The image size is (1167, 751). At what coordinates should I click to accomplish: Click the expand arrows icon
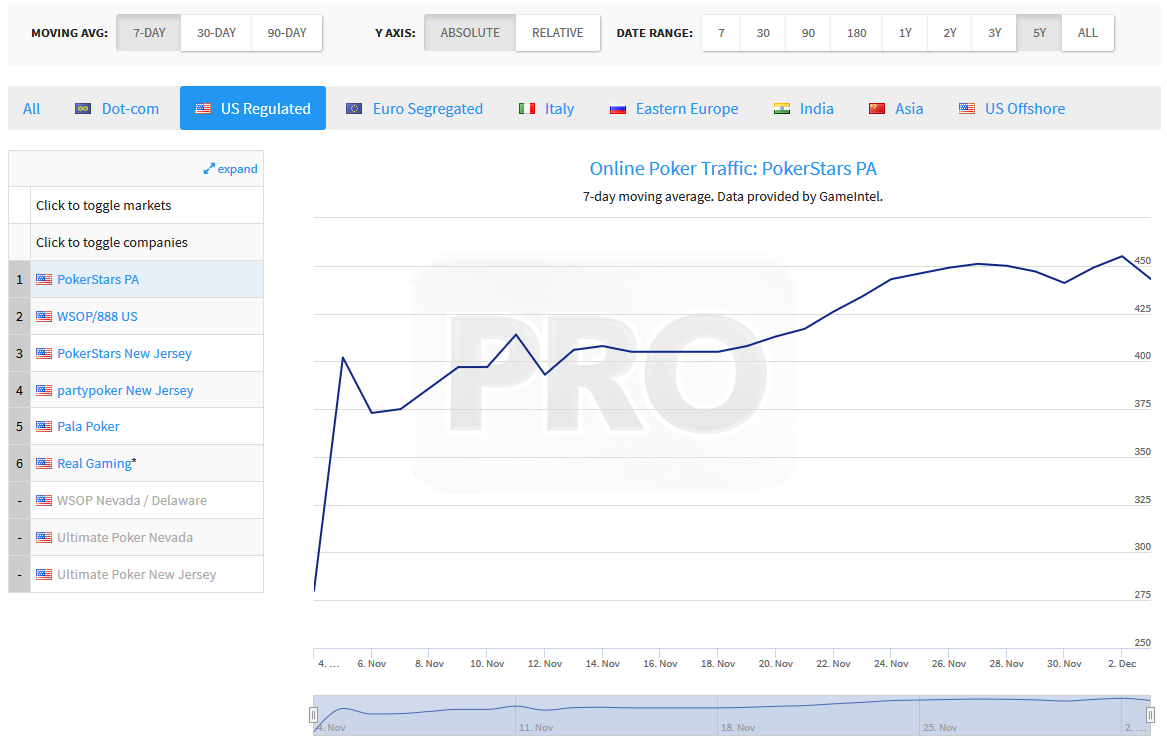coord(209,169)
